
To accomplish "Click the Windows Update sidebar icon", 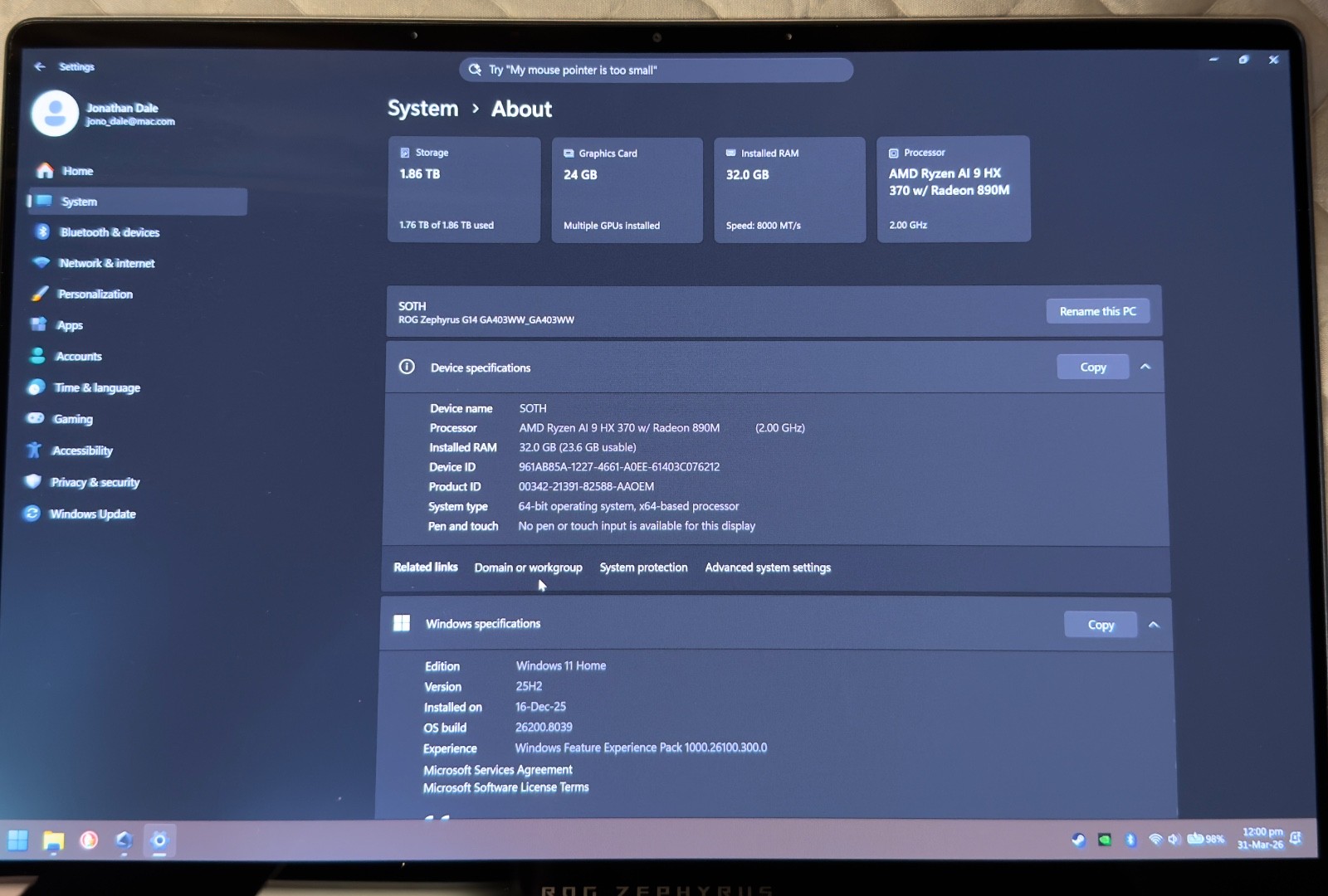I will [x=32, y=514].
